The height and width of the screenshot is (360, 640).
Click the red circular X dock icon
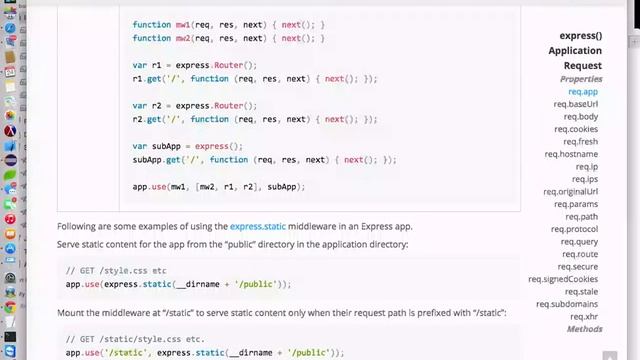coord(10,131)
